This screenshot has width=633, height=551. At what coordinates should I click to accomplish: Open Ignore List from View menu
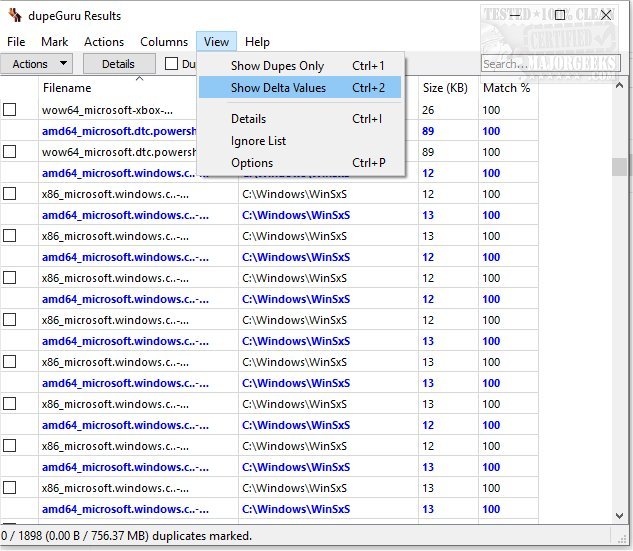[258, 141]
